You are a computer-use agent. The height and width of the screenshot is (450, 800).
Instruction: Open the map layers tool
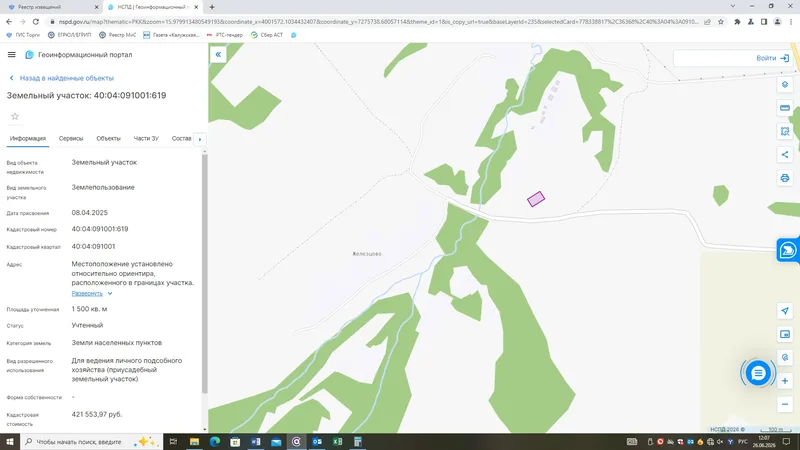click(x=785, y=85)
